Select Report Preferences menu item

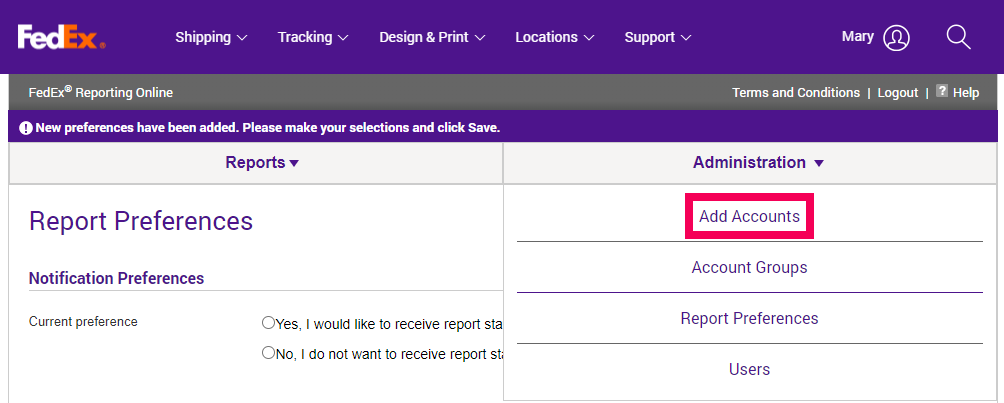[x=749, y=318]
